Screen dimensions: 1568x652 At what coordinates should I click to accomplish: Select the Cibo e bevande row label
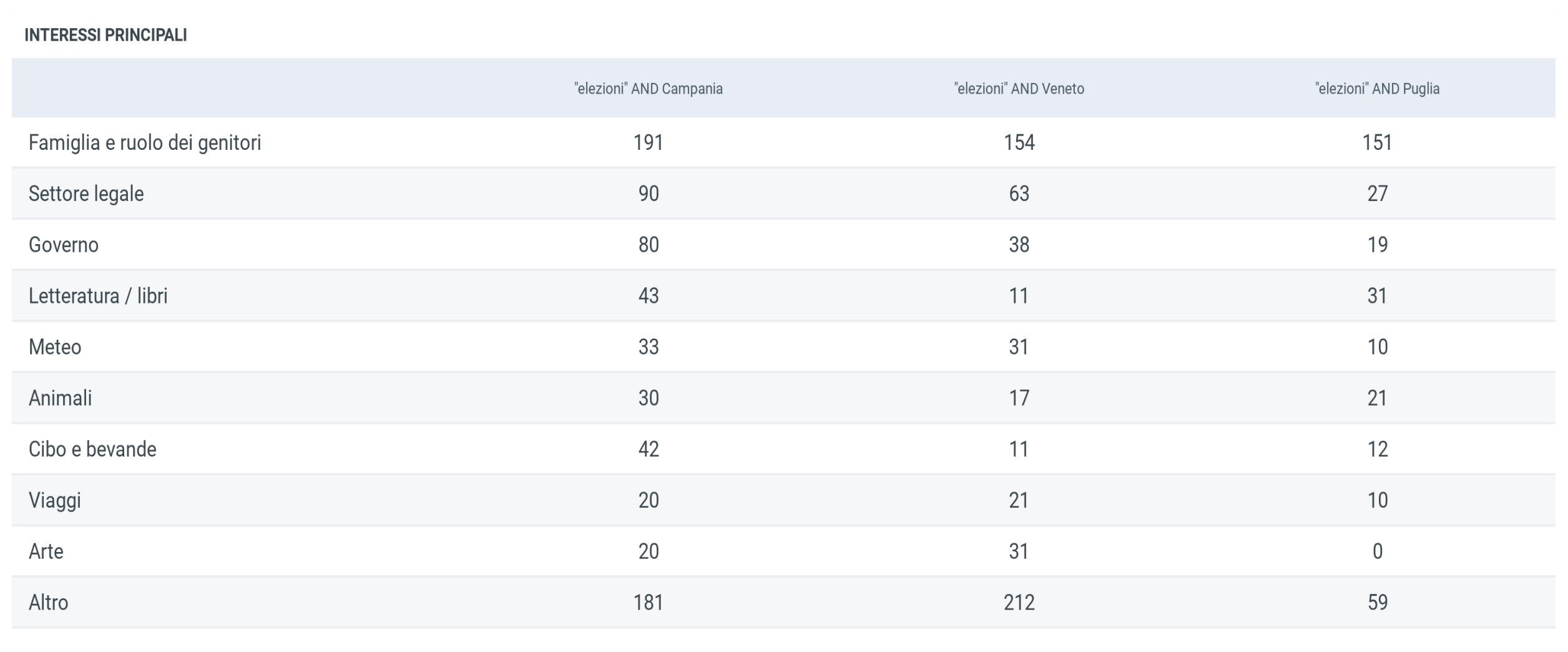92,449
